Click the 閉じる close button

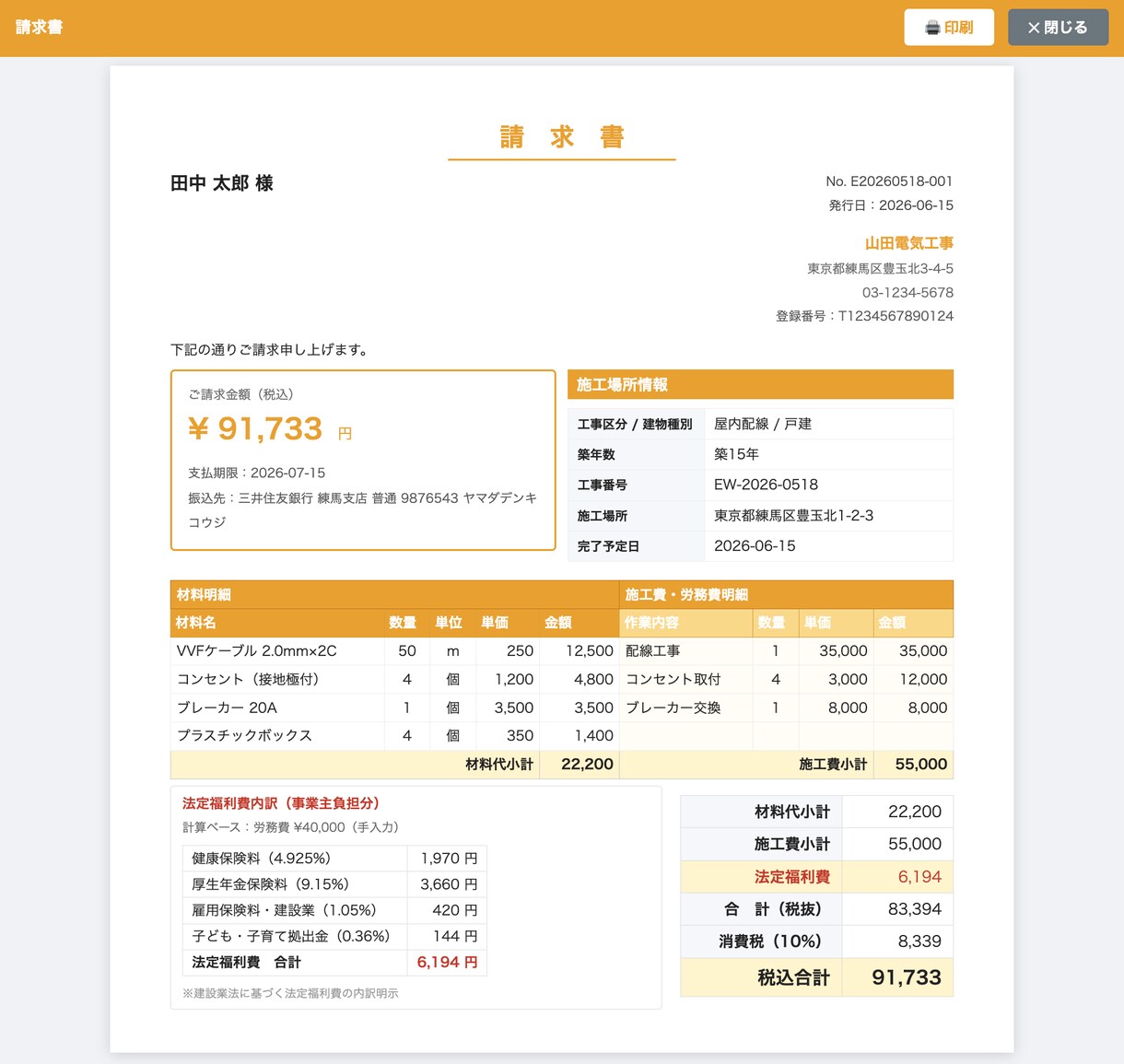point(1058,28)
